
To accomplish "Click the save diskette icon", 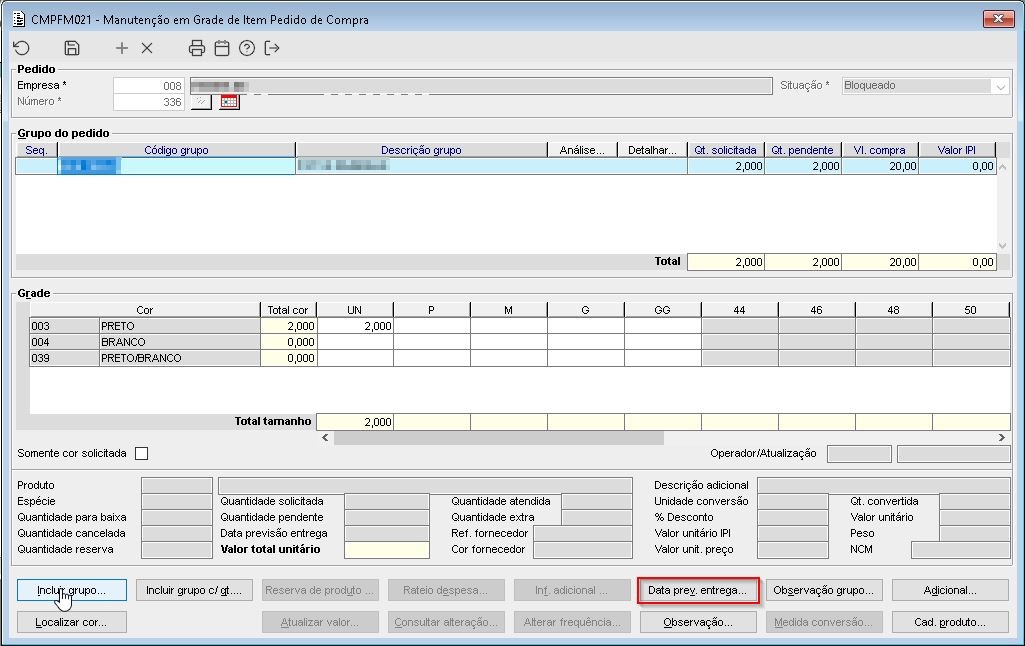I will 72,48.
